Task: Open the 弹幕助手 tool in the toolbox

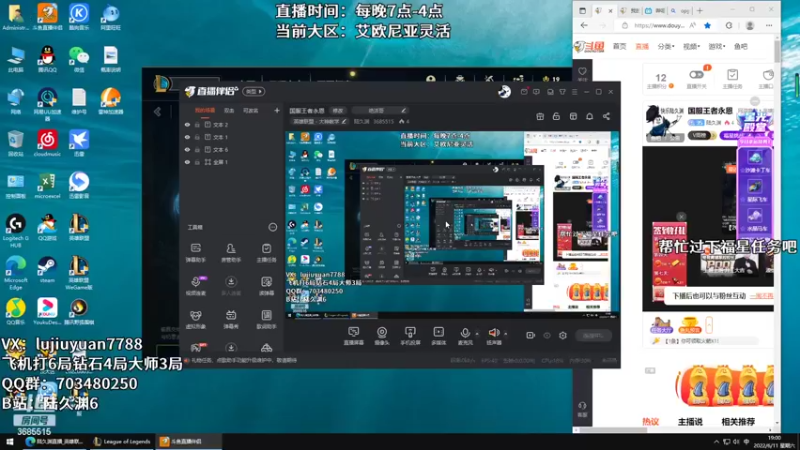Action: click(x=195, y=253)
